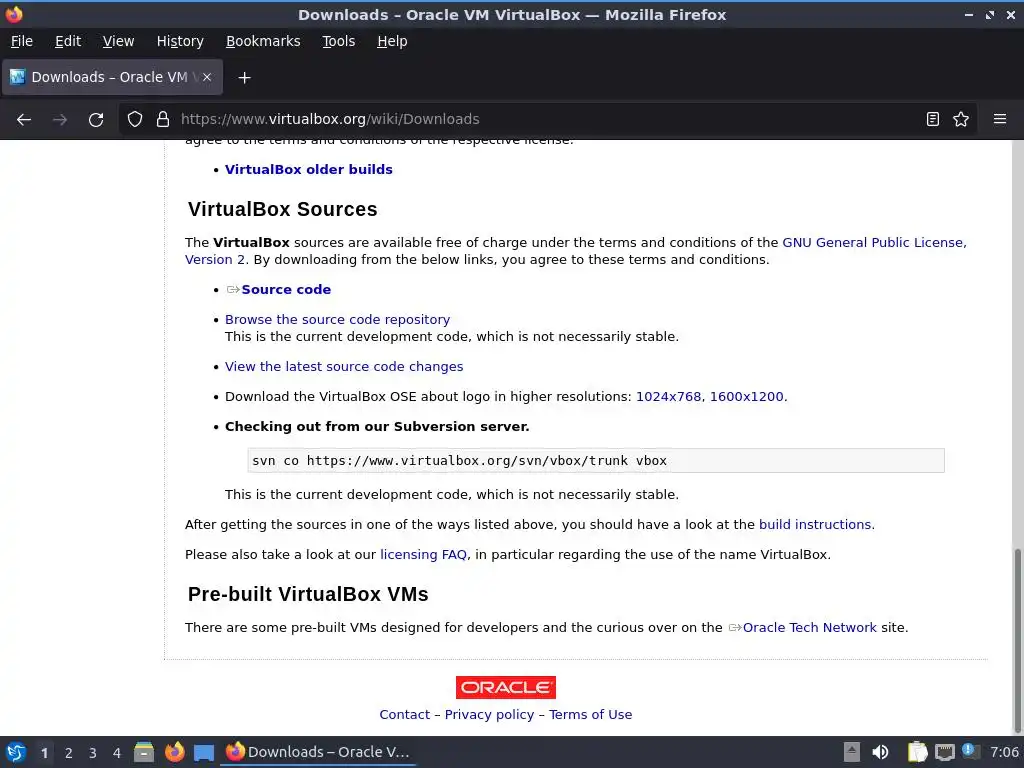The image size is (1024, 768).
Task: Switch to workspace 4
Action: tap(117, 753)
